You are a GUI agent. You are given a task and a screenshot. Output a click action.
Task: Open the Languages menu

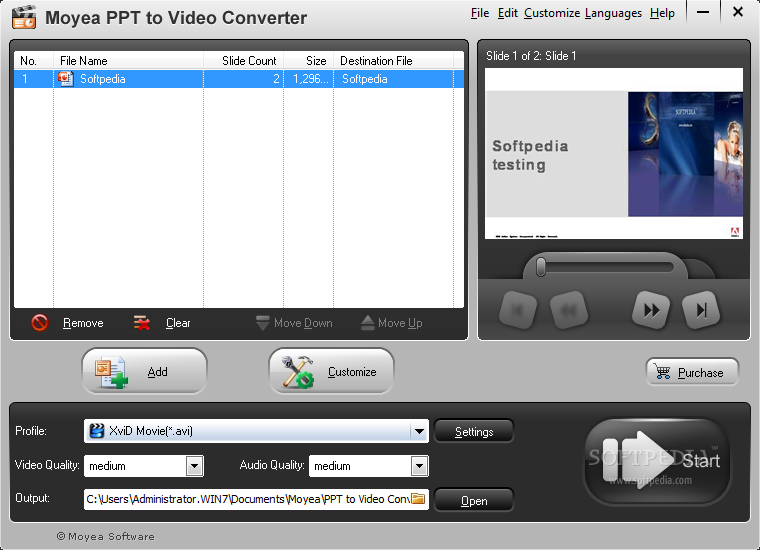pos(613,13)
